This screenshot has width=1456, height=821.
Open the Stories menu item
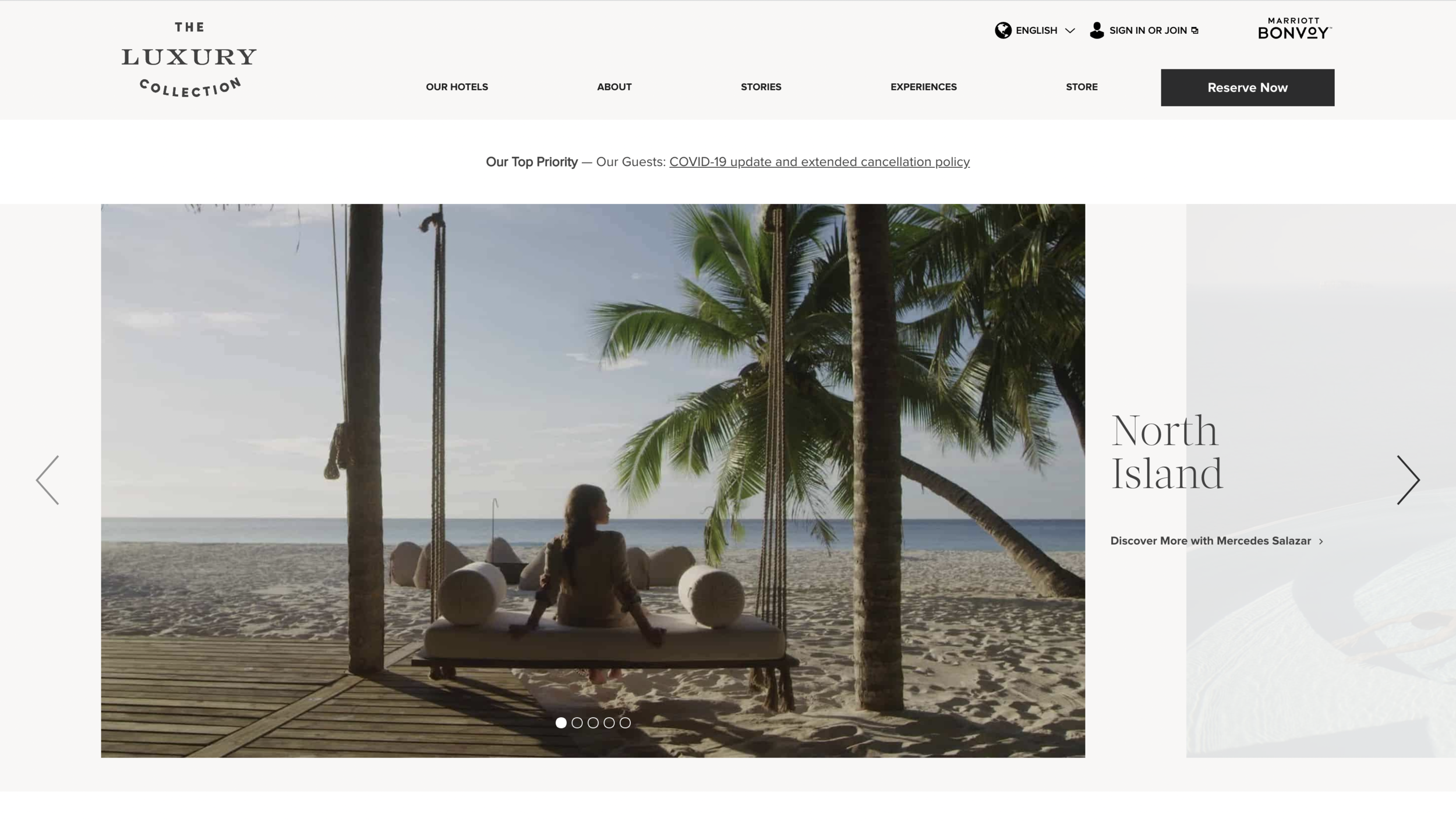click(761, 87)
